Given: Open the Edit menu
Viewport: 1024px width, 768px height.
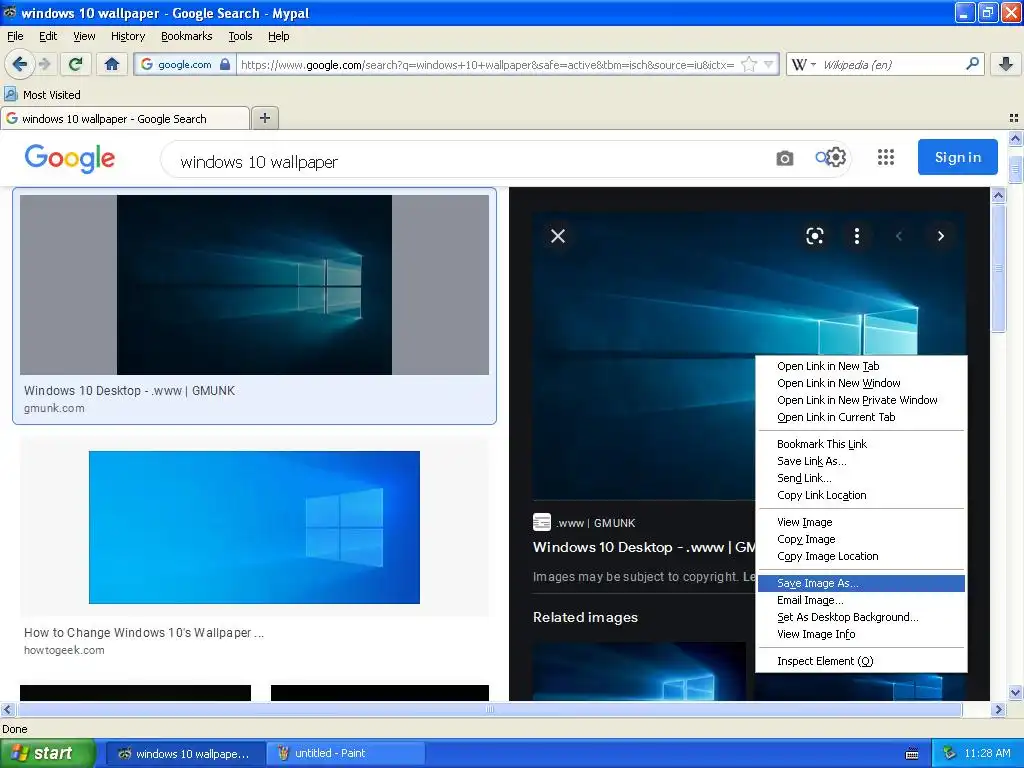Looking at the screenshot, I should 48,36.
